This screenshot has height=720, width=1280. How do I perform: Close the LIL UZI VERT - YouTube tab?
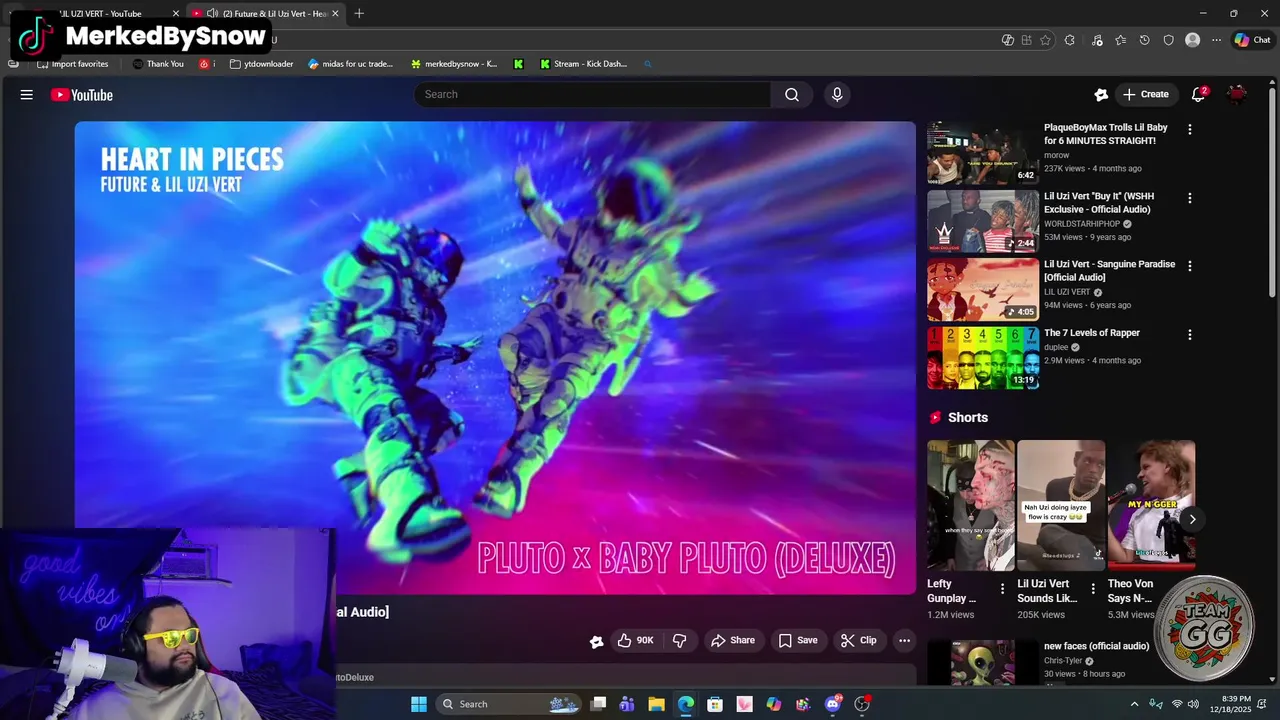click(176, 13)
